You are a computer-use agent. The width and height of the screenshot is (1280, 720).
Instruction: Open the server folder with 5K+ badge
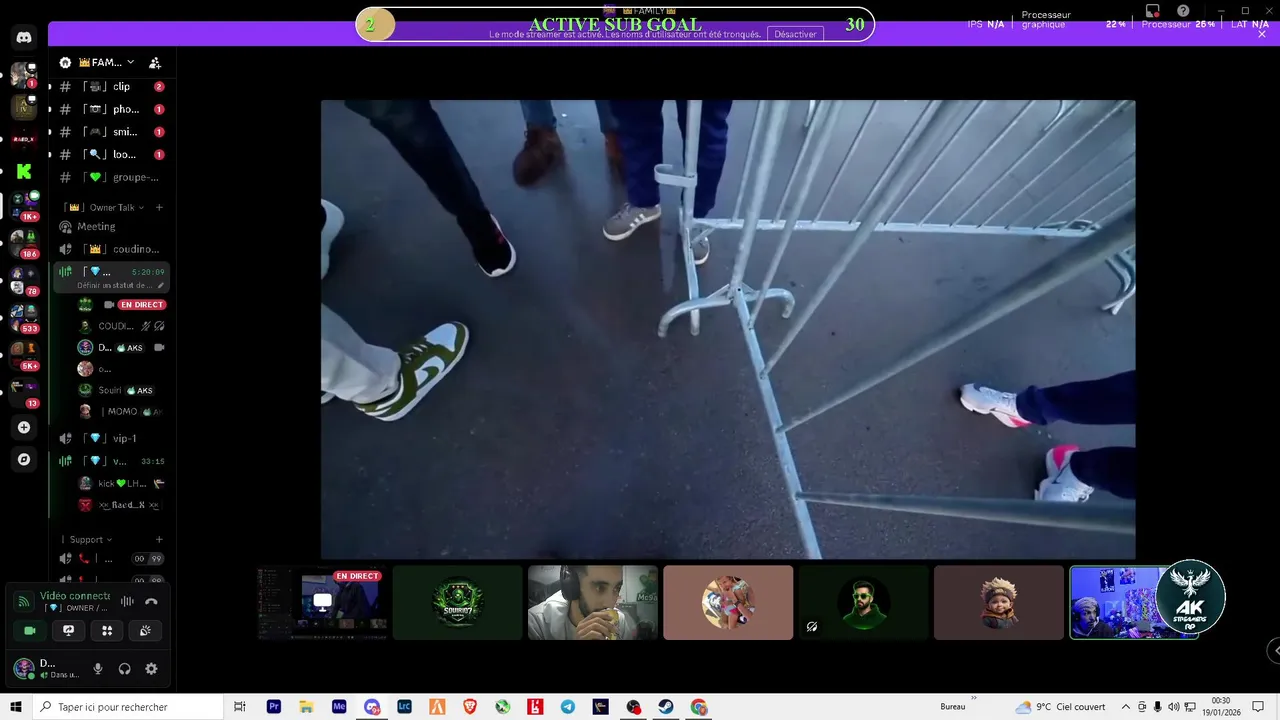(x=24, y=353)
